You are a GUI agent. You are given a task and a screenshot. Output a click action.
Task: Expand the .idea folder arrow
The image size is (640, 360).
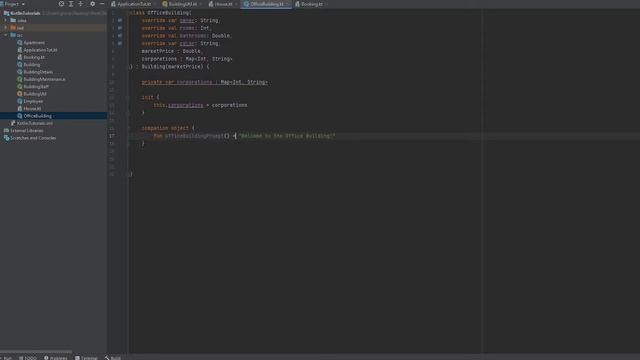6,20
